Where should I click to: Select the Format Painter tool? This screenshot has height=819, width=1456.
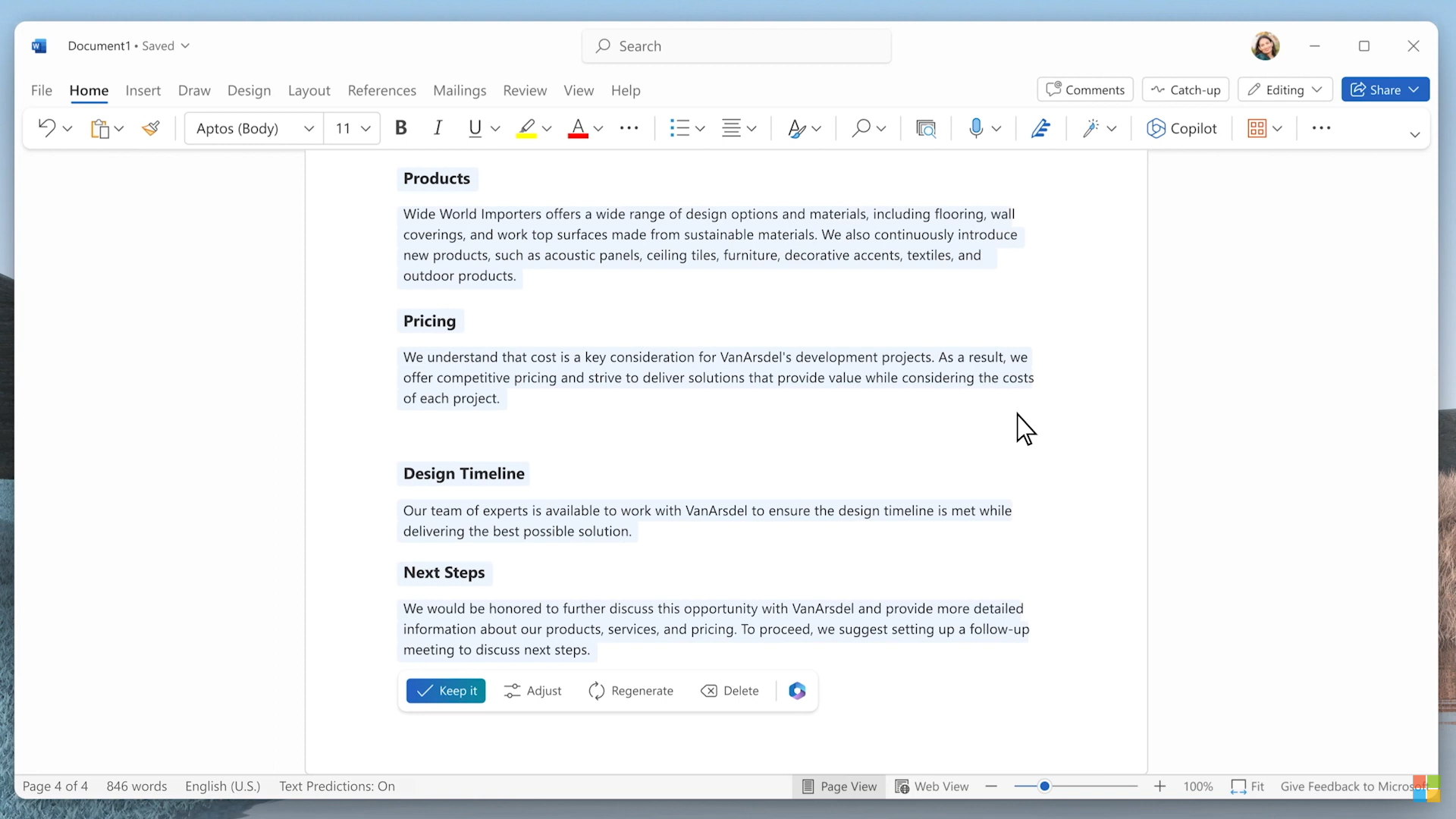point(151,128)
